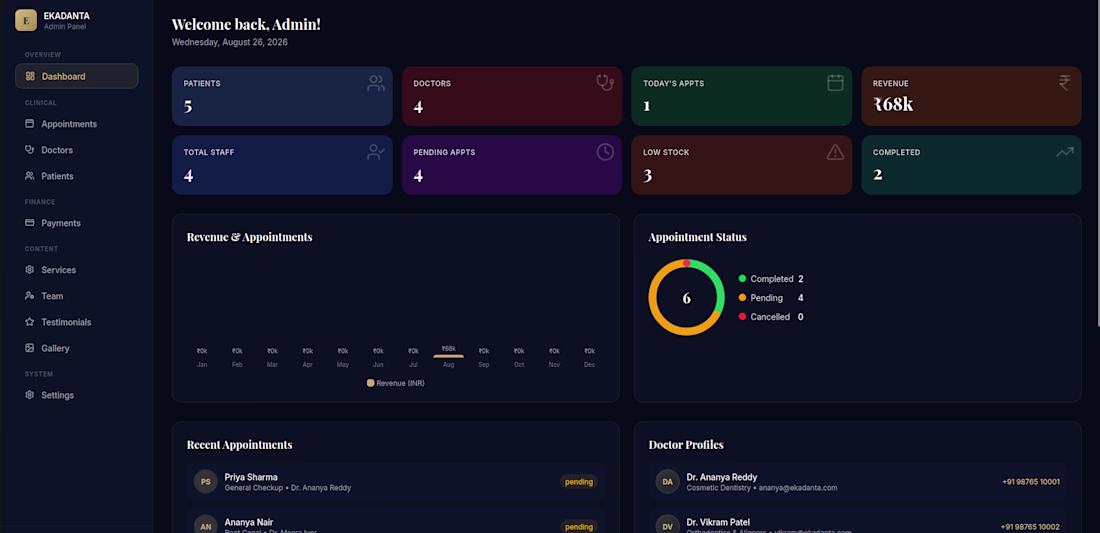Image resolution: width=1100 pixels, height=533 pixels.
Task: Click the Services gear icon in sidebar
Action: (x=29, y=269)
